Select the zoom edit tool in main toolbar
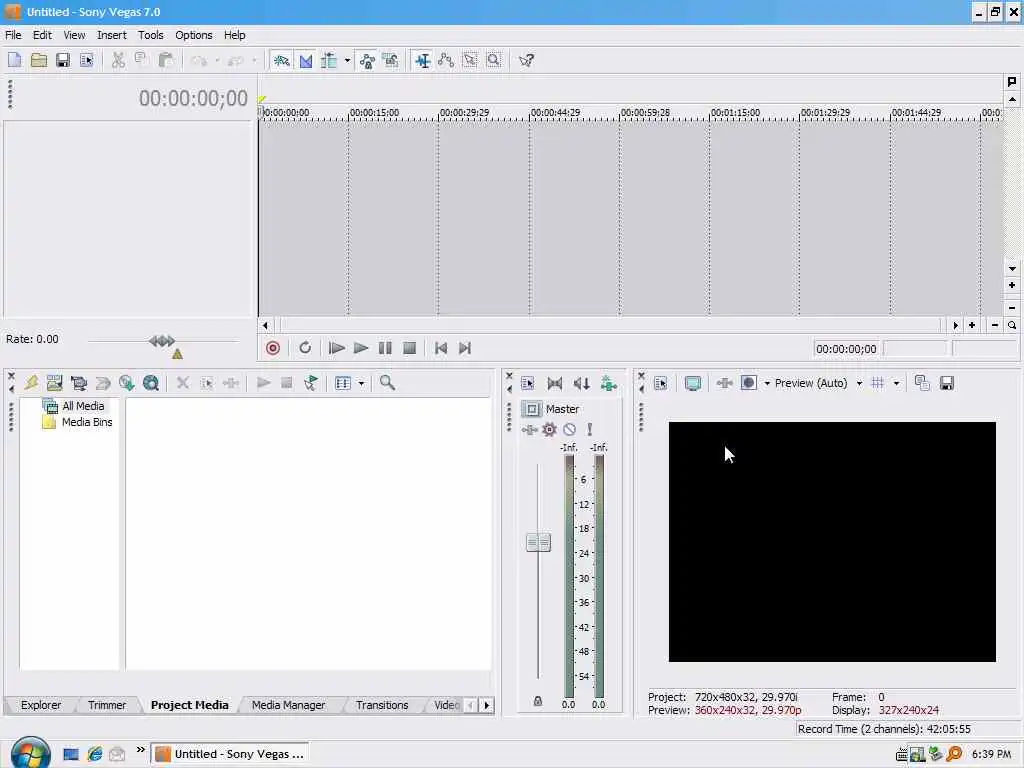 (x=494, y=61)
